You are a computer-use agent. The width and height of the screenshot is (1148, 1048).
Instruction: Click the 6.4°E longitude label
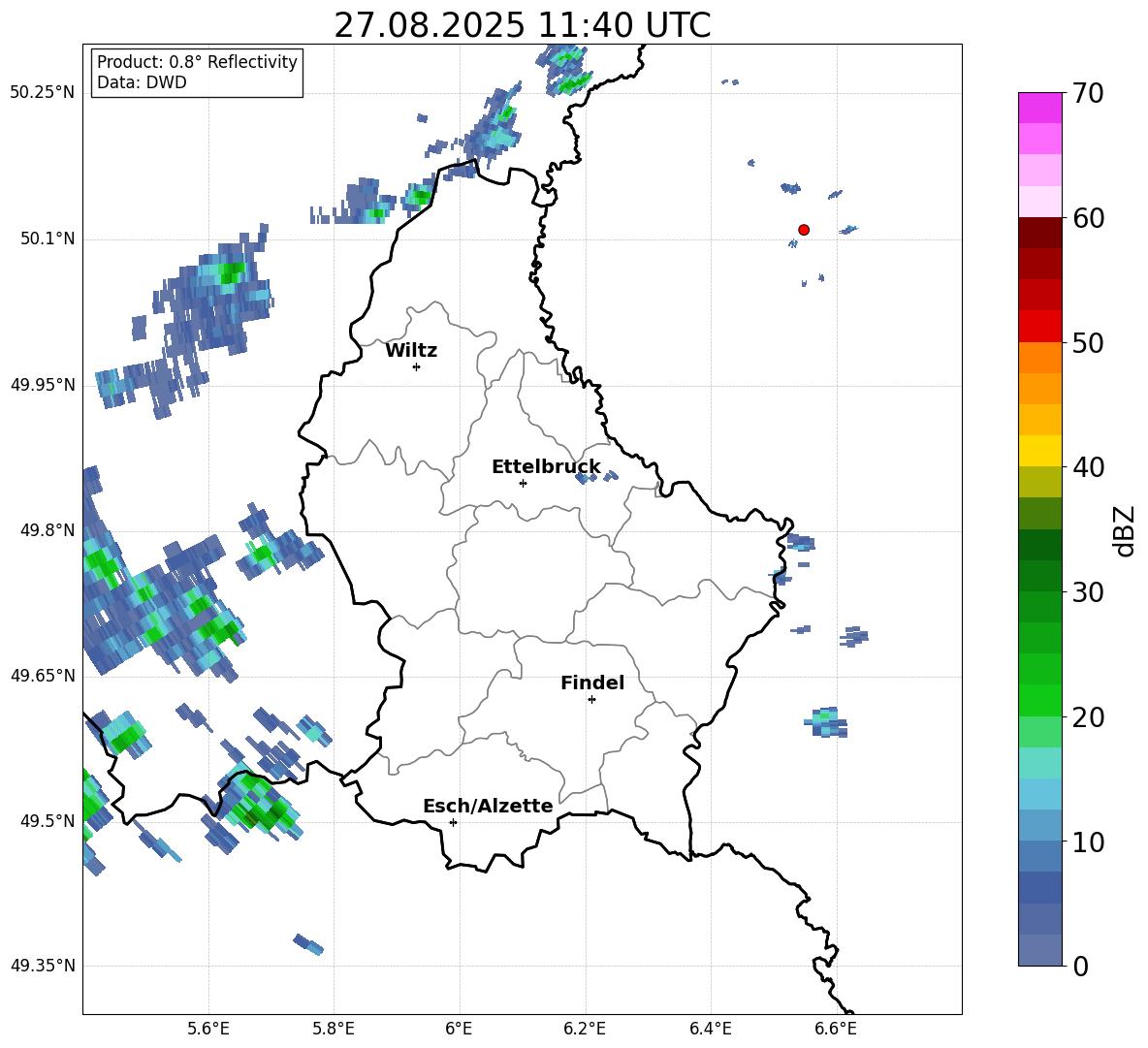click(711, 1029)
